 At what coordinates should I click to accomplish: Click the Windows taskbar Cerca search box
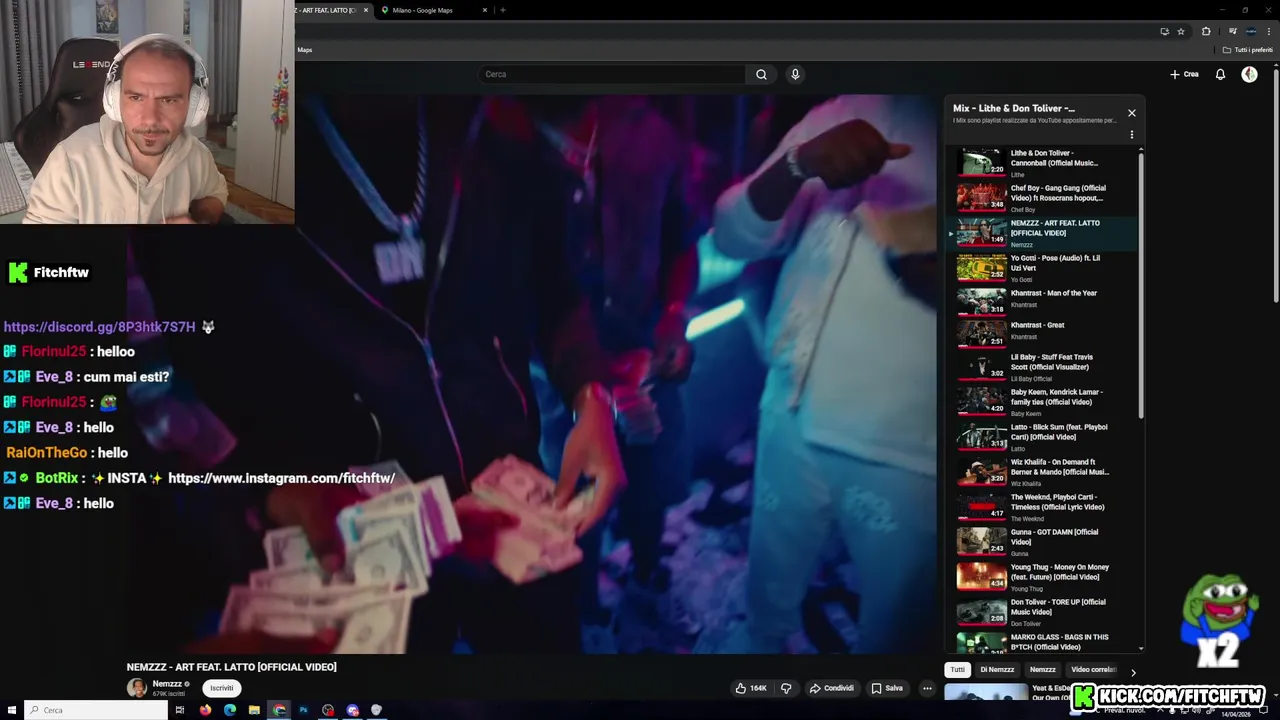pyautogui.click(x=95, y=710)
